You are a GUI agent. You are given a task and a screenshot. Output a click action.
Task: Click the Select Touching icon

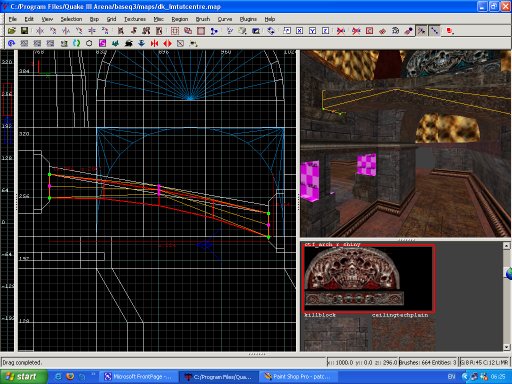coord(133,31)
